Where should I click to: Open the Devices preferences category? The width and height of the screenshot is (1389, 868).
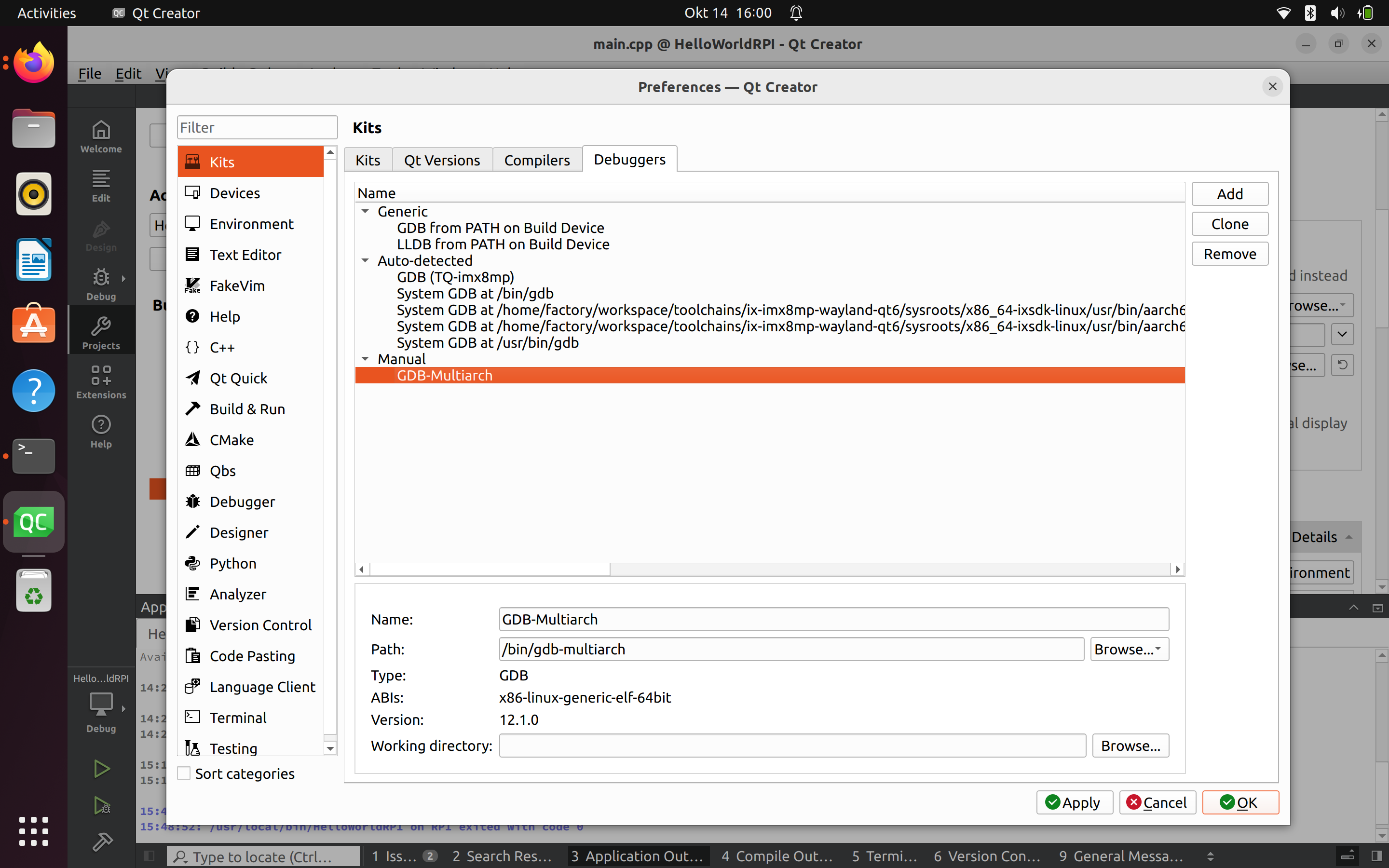click(250, 193)
